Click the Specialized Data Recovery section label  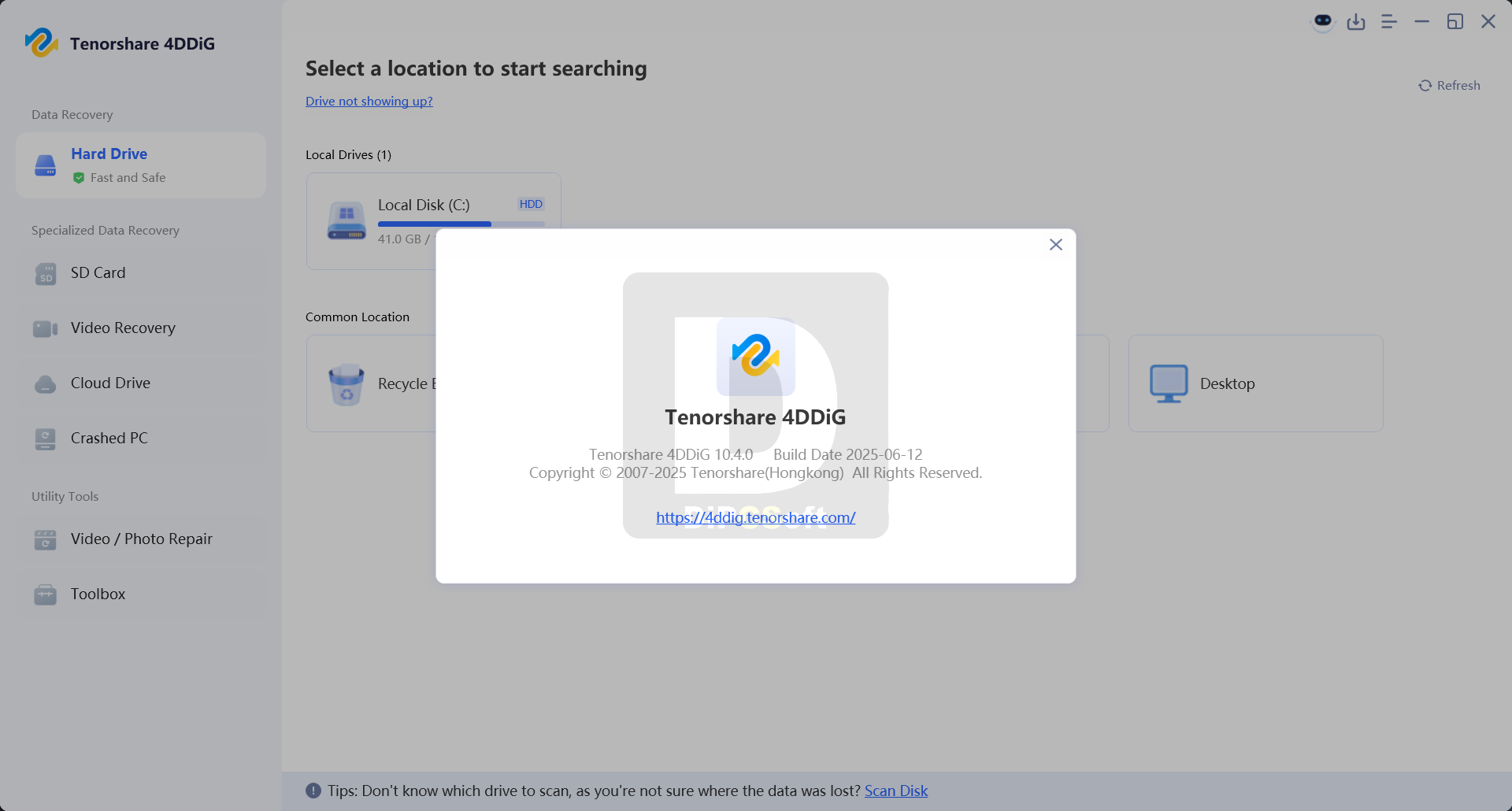click(x=106, y=230)
